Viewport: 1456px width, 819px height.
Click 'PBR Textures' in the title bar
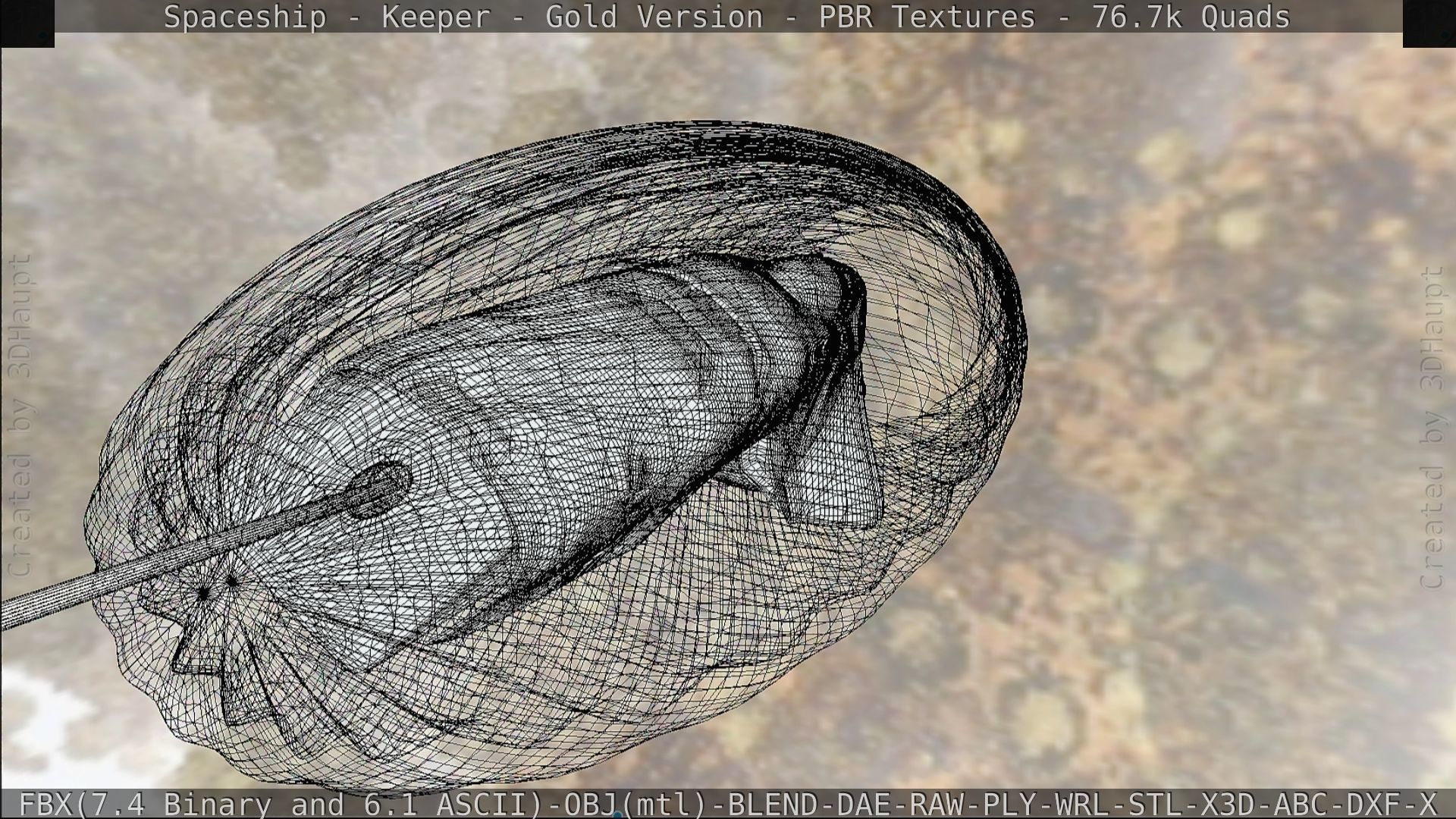click(x=927, y=17)
